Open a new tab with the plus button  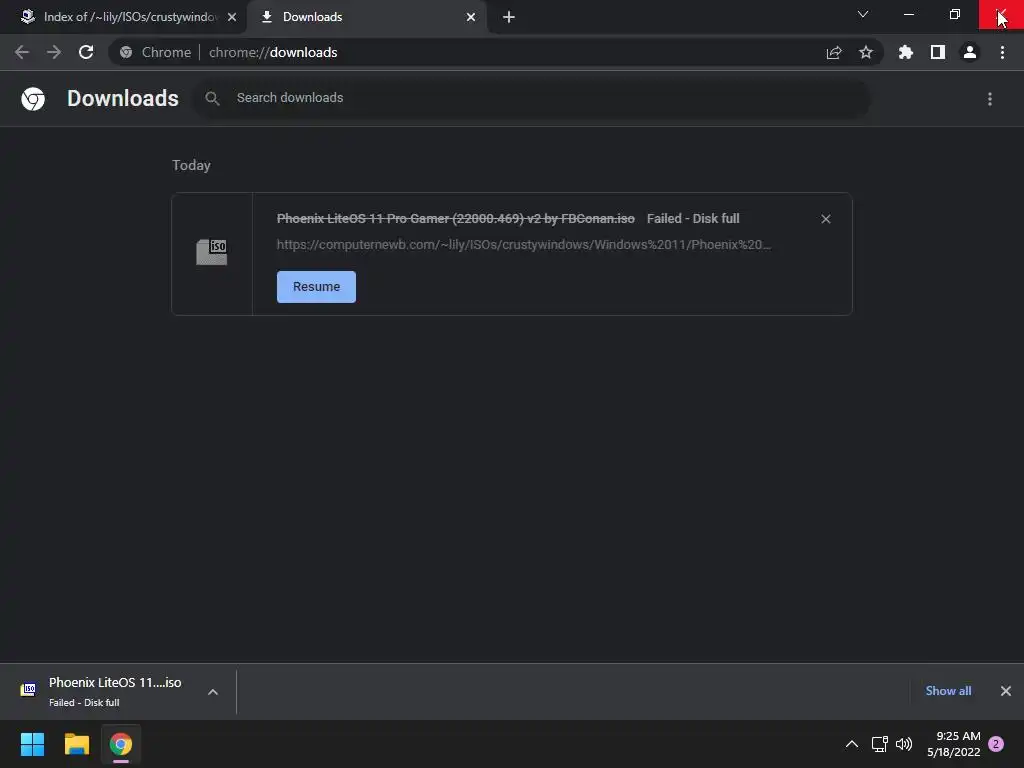(509, 17)
